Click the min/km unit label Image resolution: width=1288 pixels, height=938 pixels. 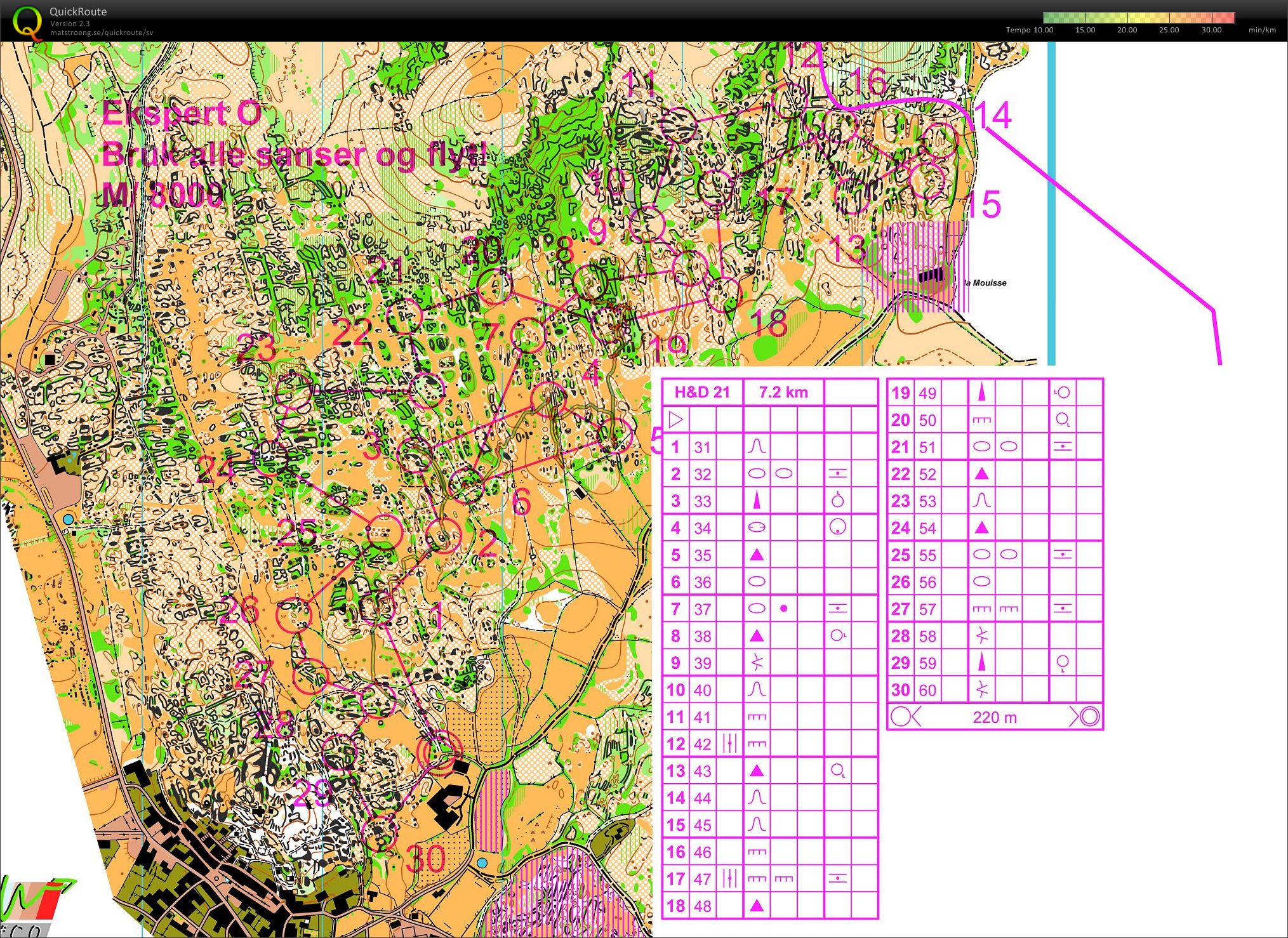coord(1262,30)
